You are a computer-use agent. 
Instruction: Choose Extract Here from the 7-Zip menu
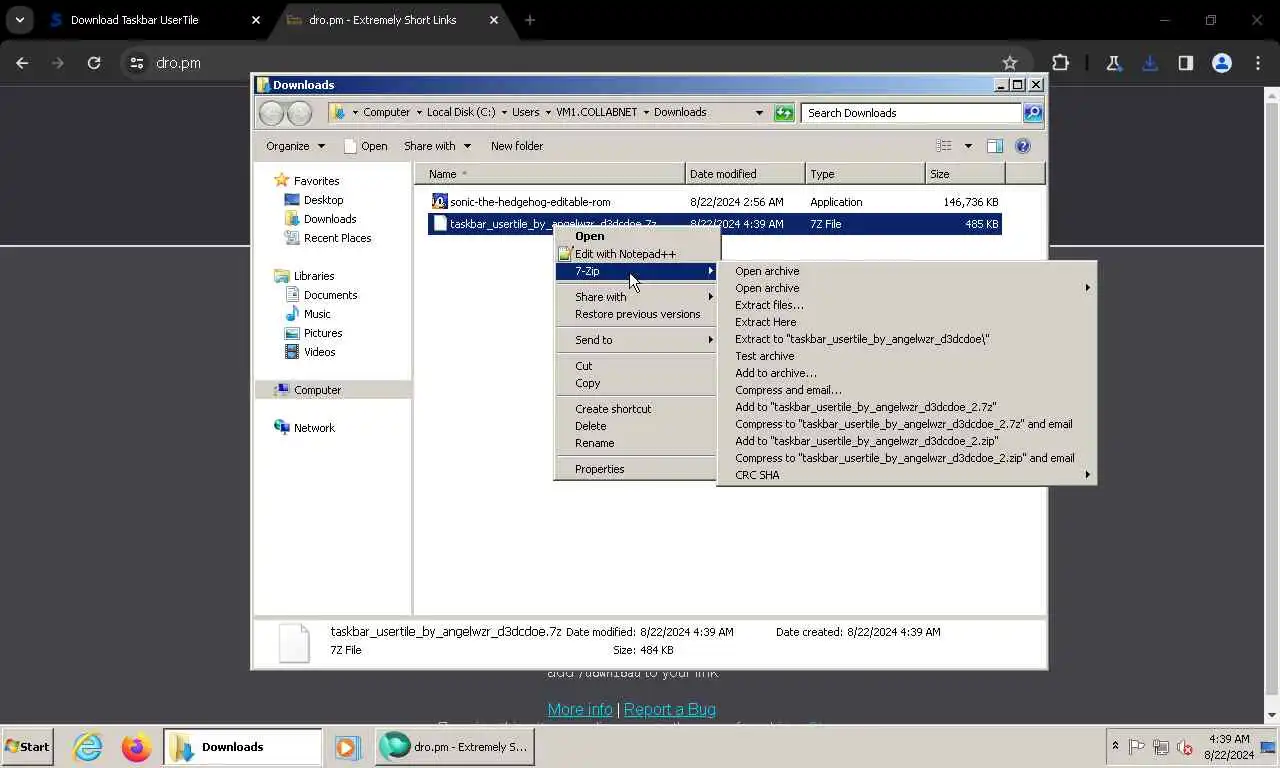(x=765, y=322)
